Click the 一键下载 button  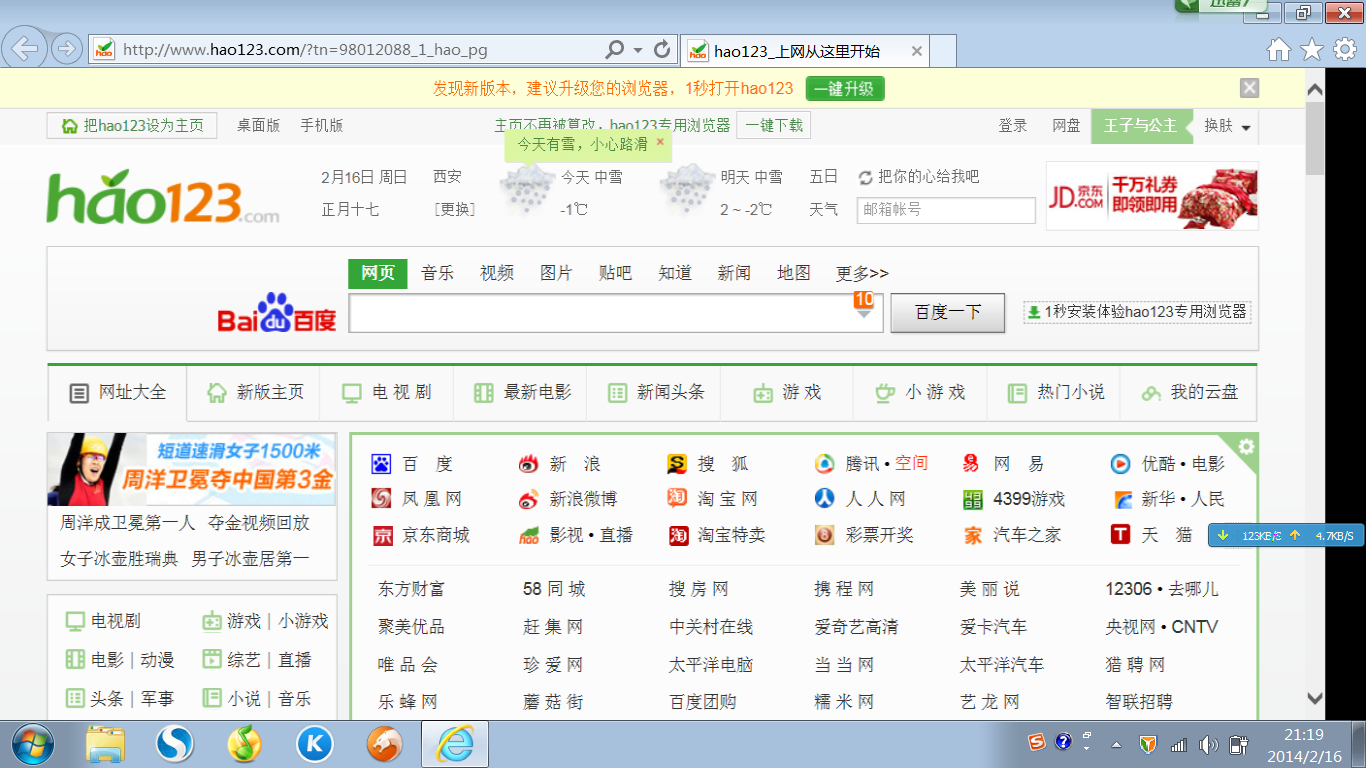pos(774,125)
